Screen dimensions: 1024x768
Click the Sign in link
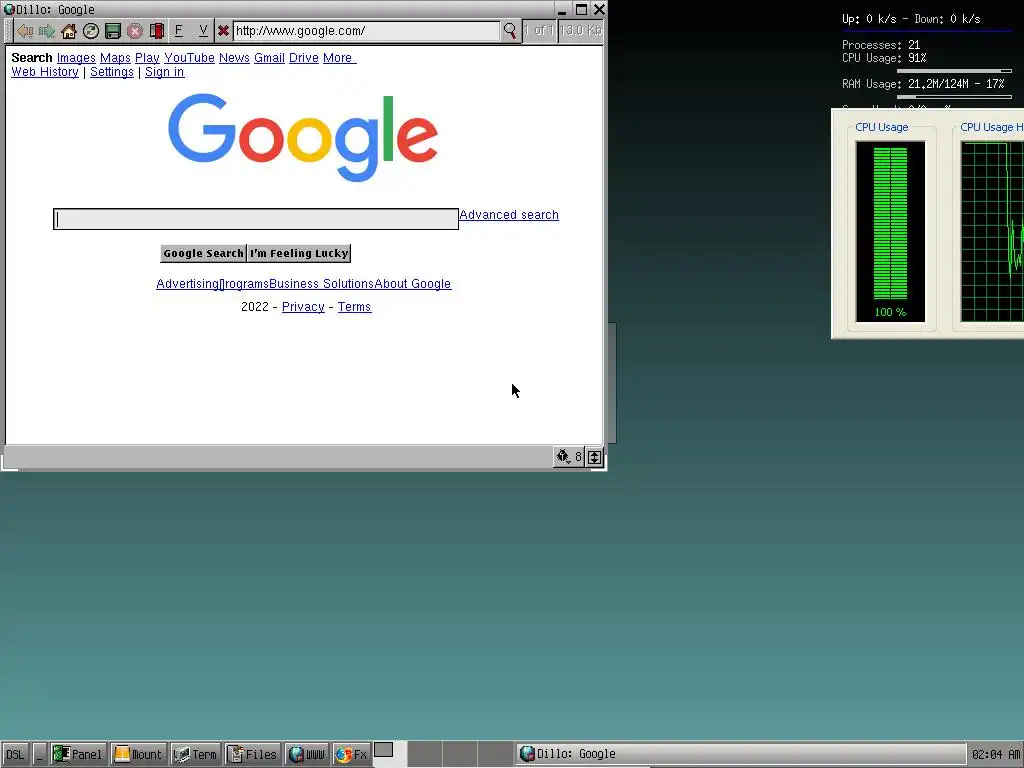pyautogui.click(x=165, y=72)
